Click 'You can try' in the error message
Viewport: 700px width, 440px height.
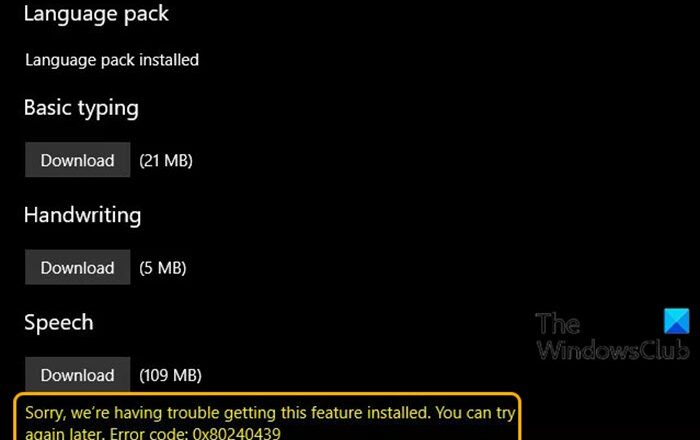point(475,413)
